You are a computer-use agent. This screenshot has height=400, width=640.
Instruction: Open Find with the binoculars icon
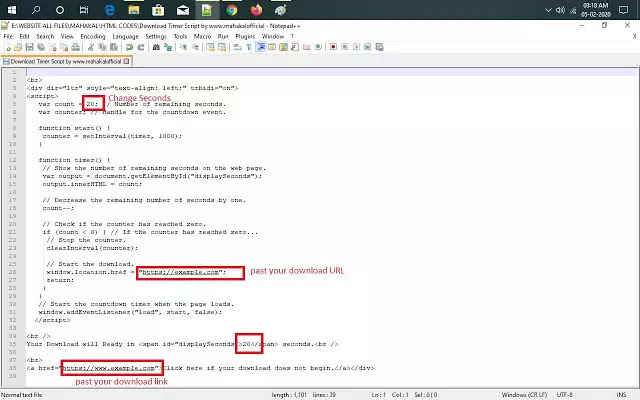pyautogui.click(x=156, y=47)
